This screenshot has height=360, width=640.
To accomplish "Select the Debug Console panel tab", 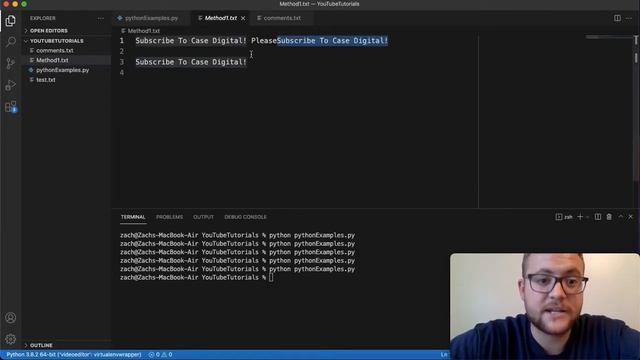I will click(245, 217).
